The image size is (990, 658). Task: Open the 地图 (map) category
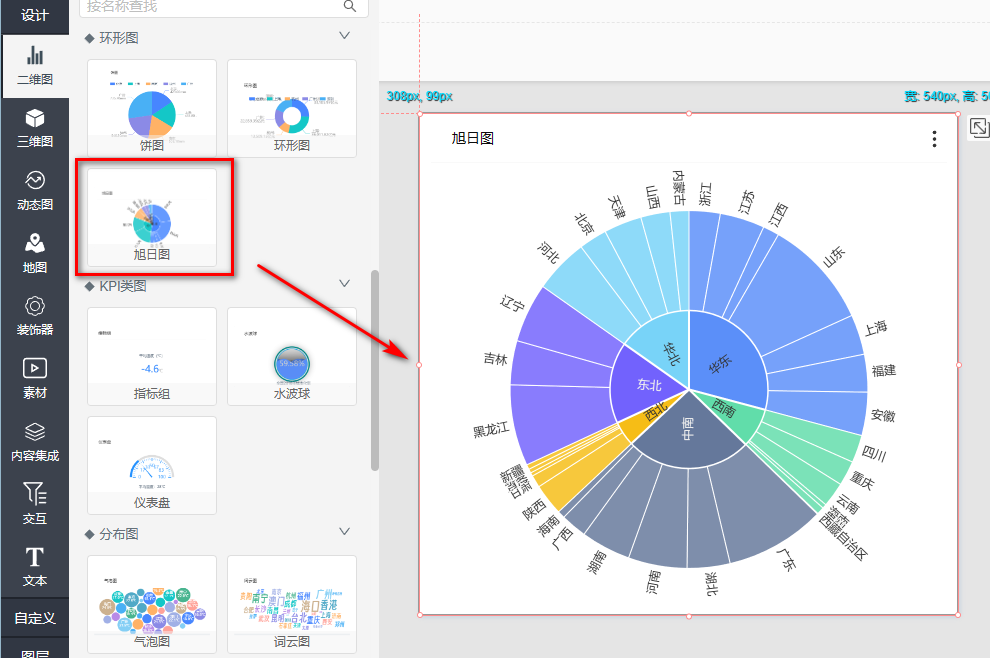coord(35,252)
